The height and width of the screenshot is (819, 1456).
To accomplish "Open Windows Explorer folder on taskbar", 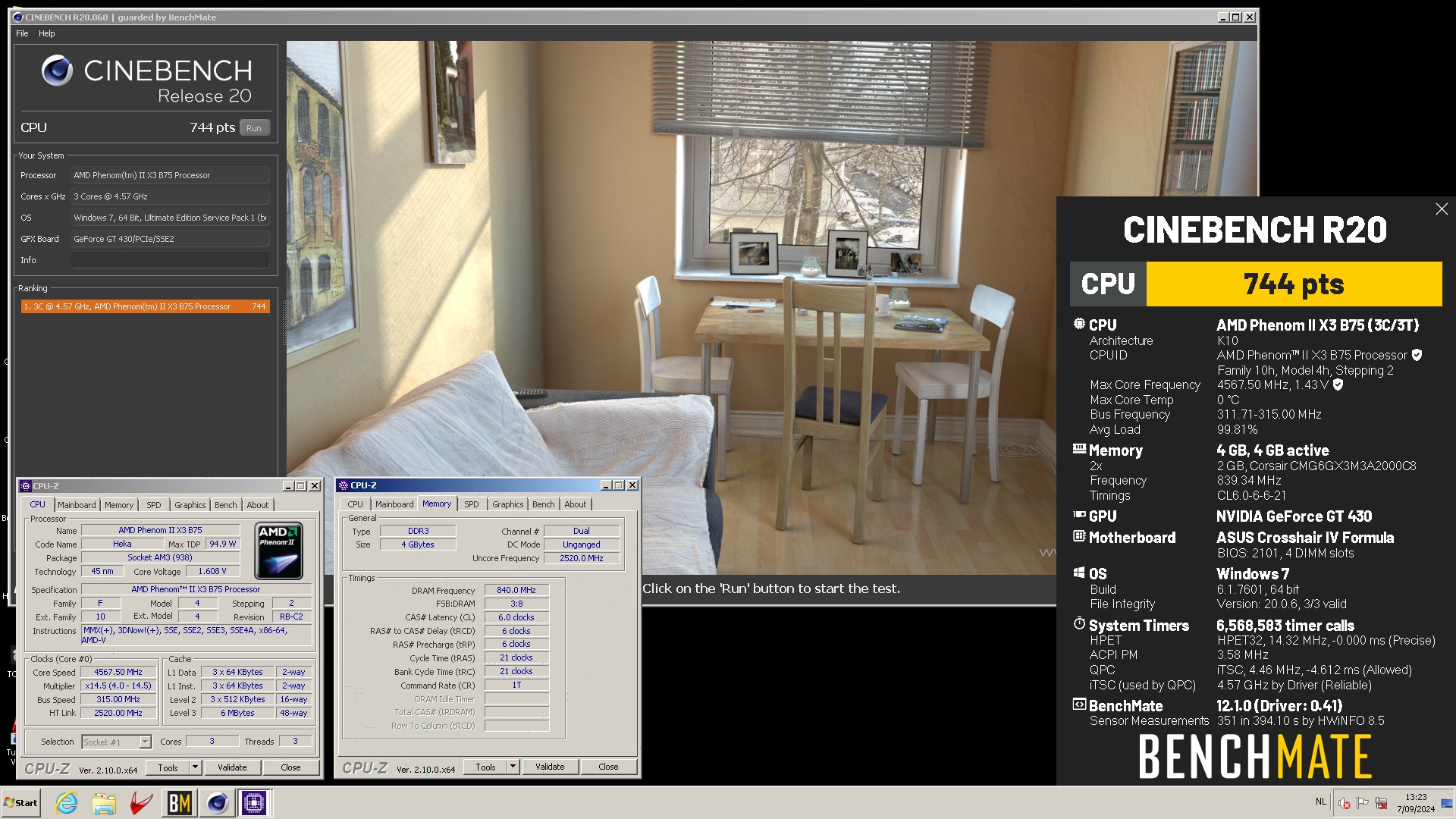I will point(104,802).
